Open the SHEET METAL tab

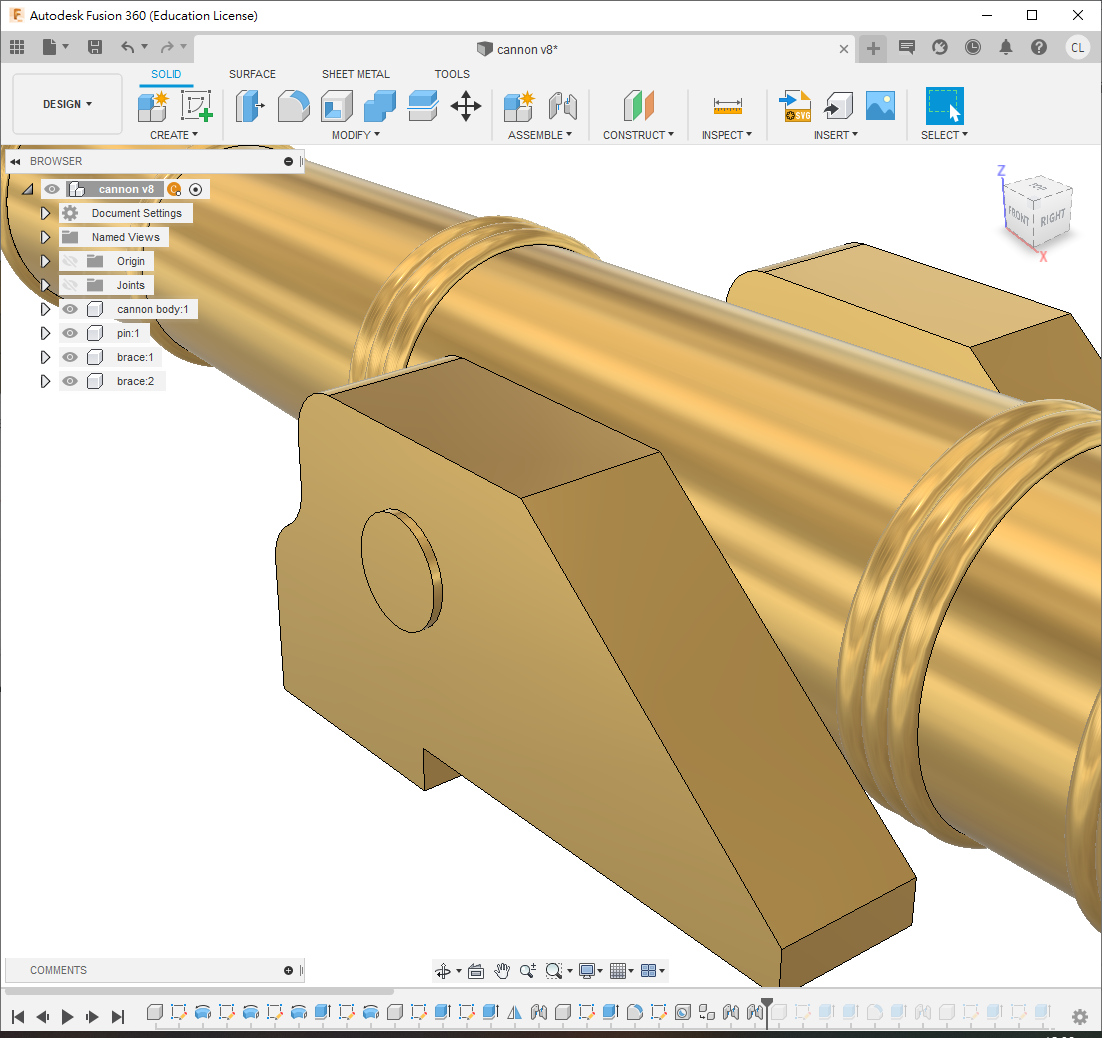click(355, 74)
